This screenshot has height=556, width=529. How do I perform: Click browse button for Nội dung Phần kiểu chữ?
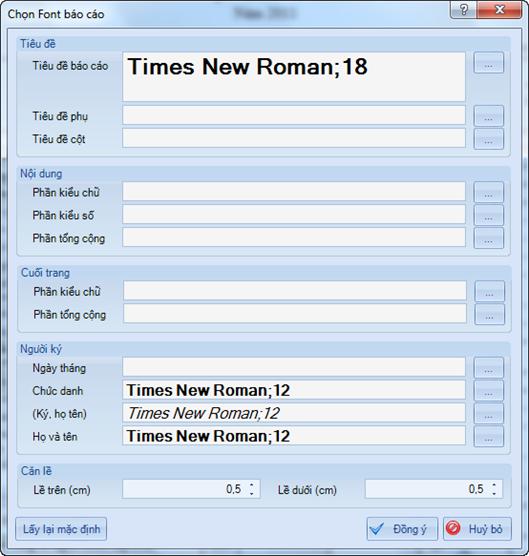tap(489, 192)
